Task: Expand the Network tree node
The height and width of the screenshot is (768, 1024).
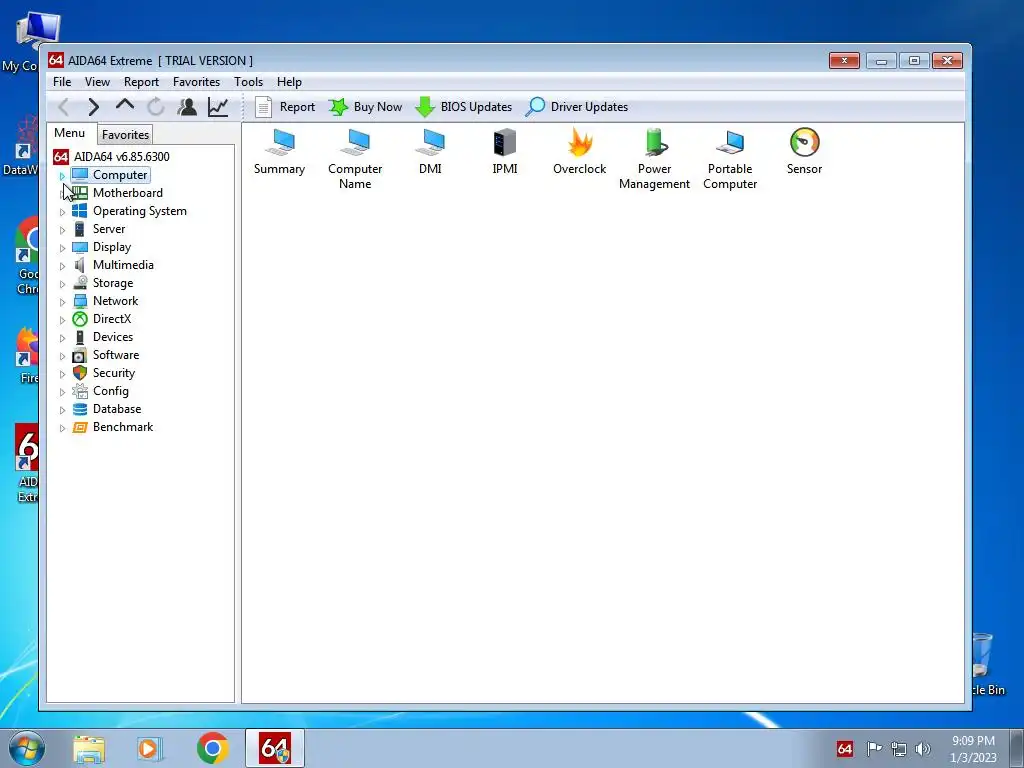Action: (x=62, y=302)
